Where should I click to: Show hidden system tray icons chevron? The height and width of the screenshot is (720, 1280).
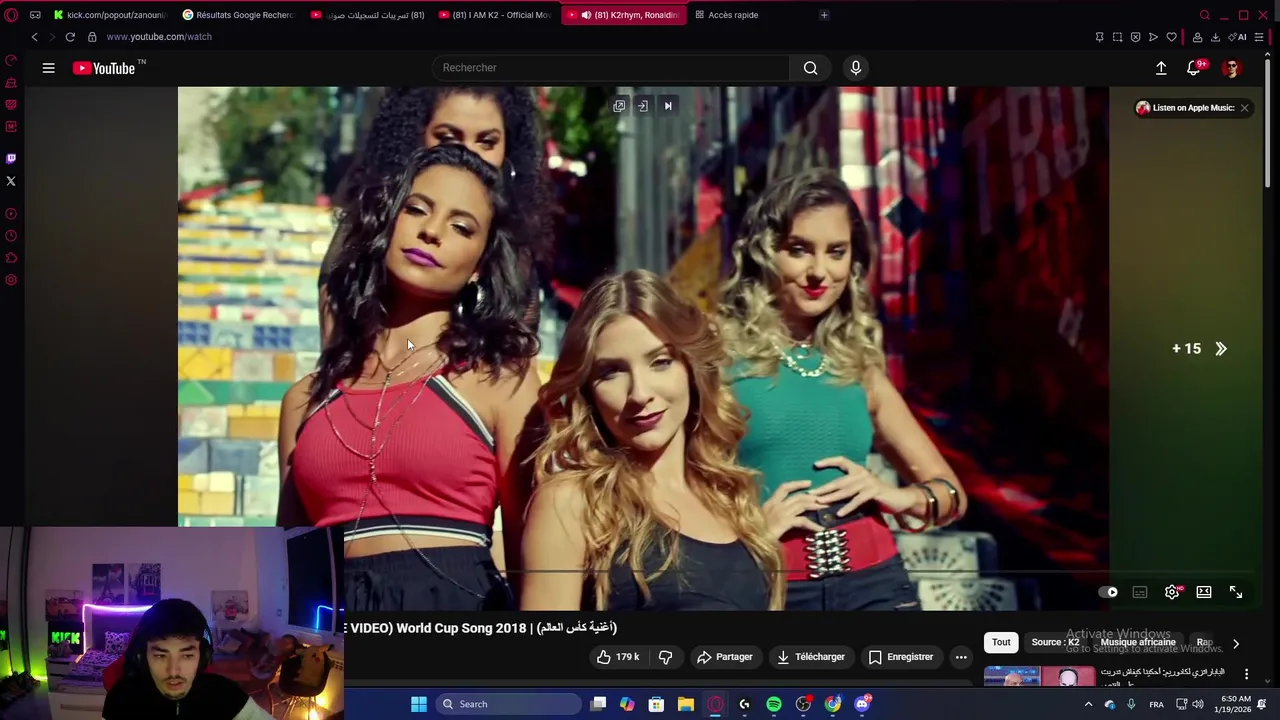click(x=1088, y=704)
